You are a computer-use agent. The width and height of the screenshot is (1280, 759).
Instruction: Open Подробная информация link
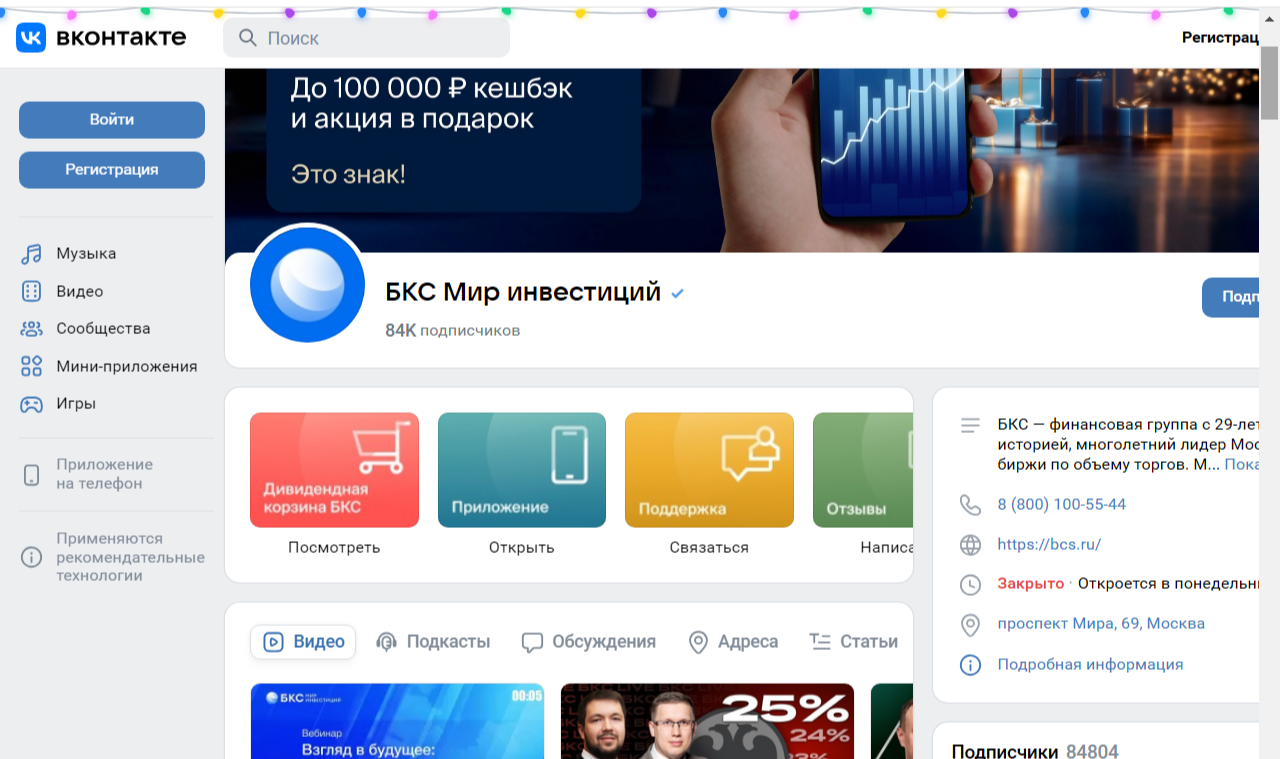(x=1090, y=665)
